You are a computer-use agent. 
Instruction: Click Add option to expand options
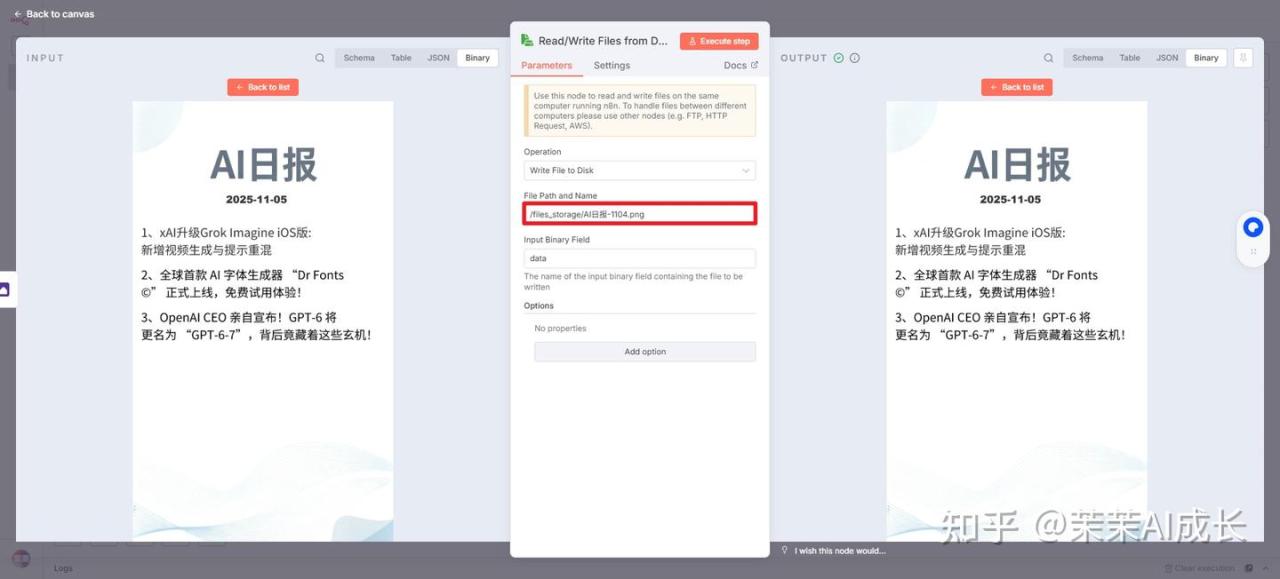645,352
